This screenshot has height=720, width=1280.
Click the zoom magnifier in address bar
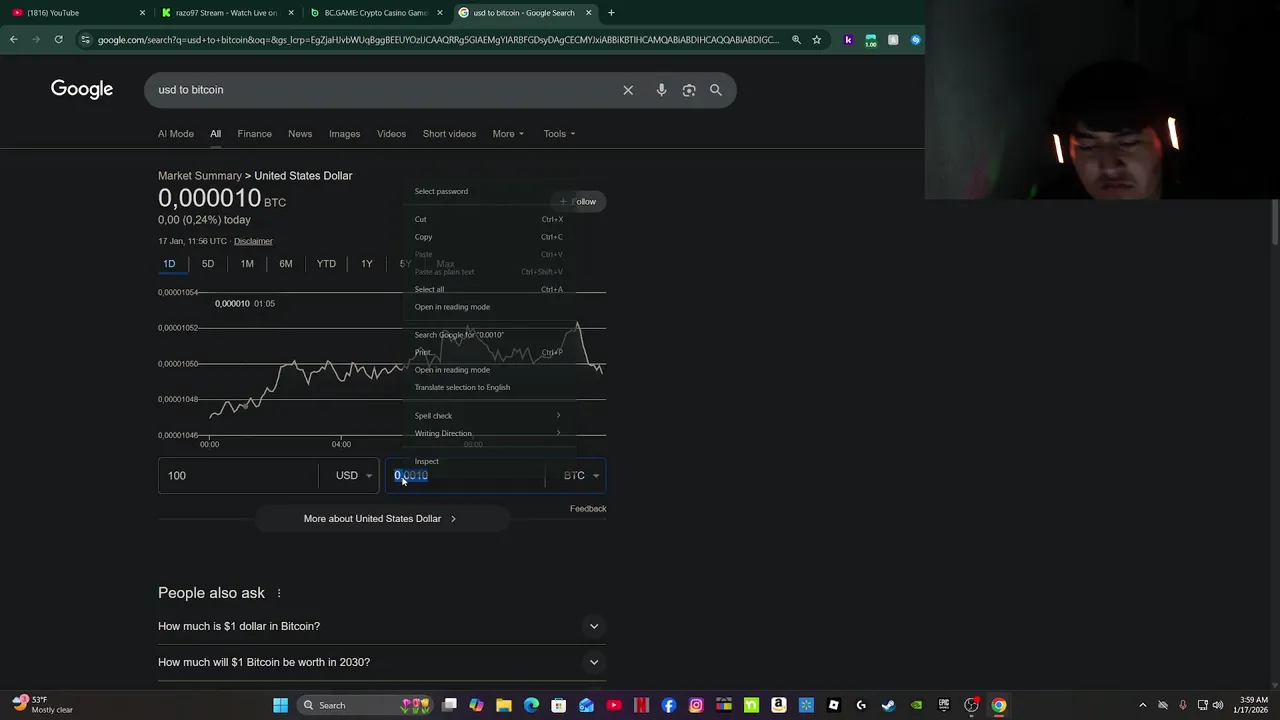tap(796, 40)
